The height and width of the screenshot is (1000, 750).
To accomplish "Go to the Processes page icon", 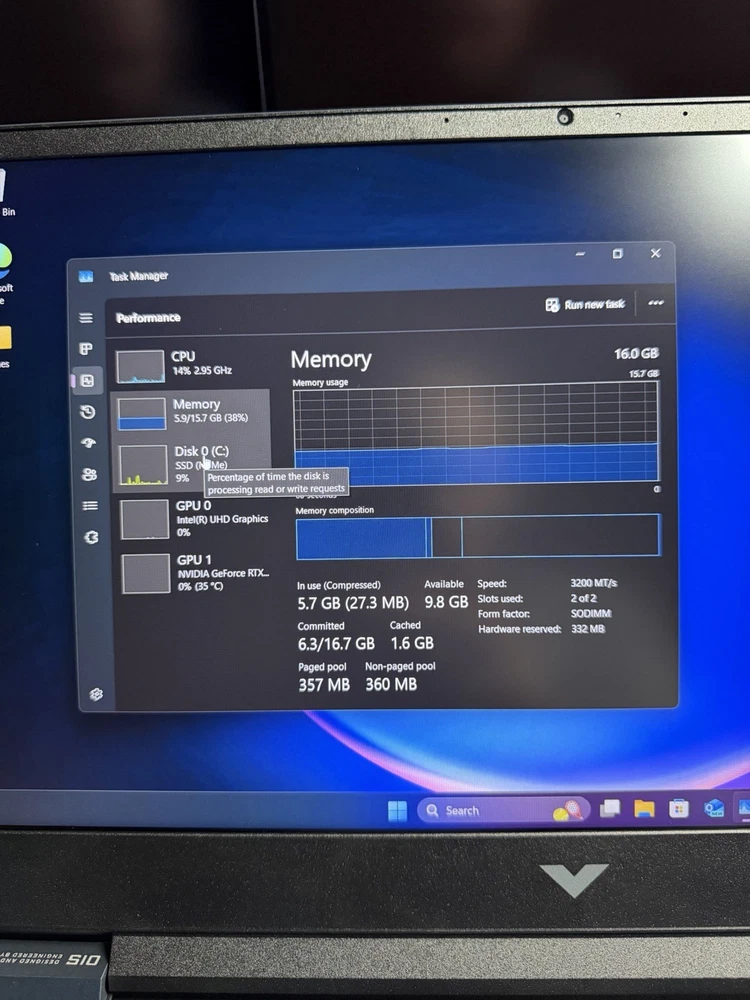I will point(87,349).
